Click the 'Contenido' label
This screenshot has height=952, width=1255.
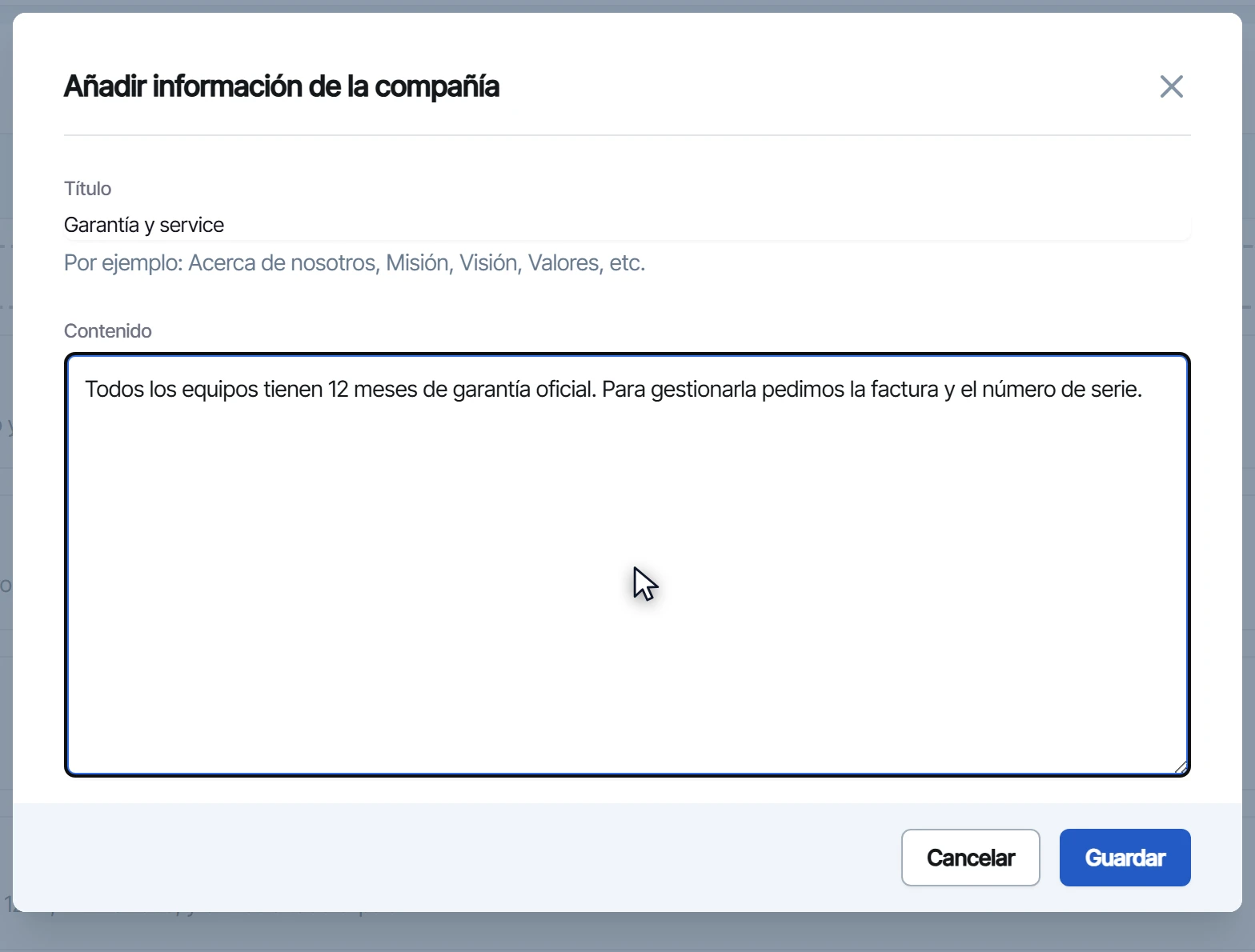coord(108,331)
